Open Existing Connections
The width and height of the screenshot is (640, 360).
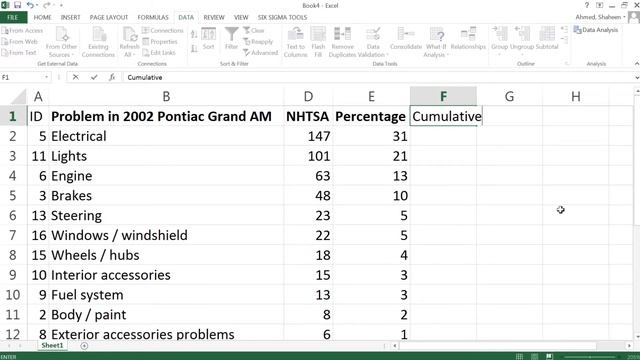(x=98, y=42)
